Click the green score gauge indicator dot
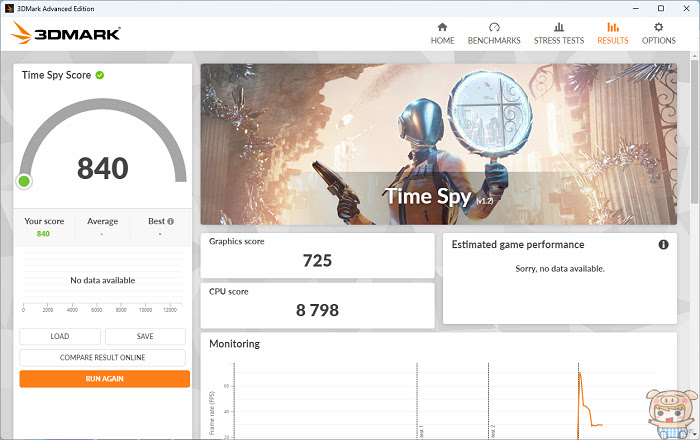This screenshot has width=700, height=440. 24,181
